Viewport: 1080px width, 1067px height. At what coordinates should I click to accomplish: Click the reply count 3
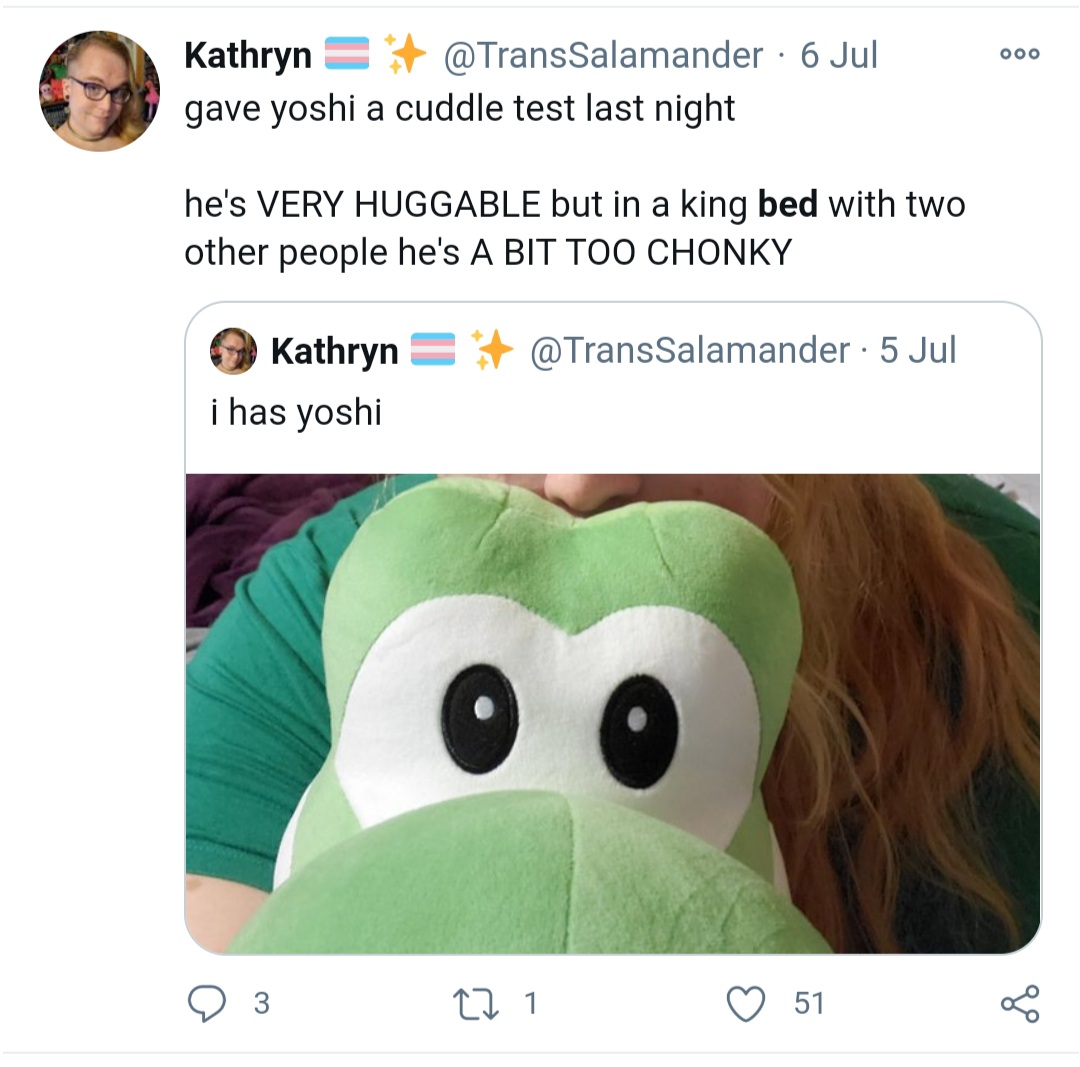point(262,1004)
